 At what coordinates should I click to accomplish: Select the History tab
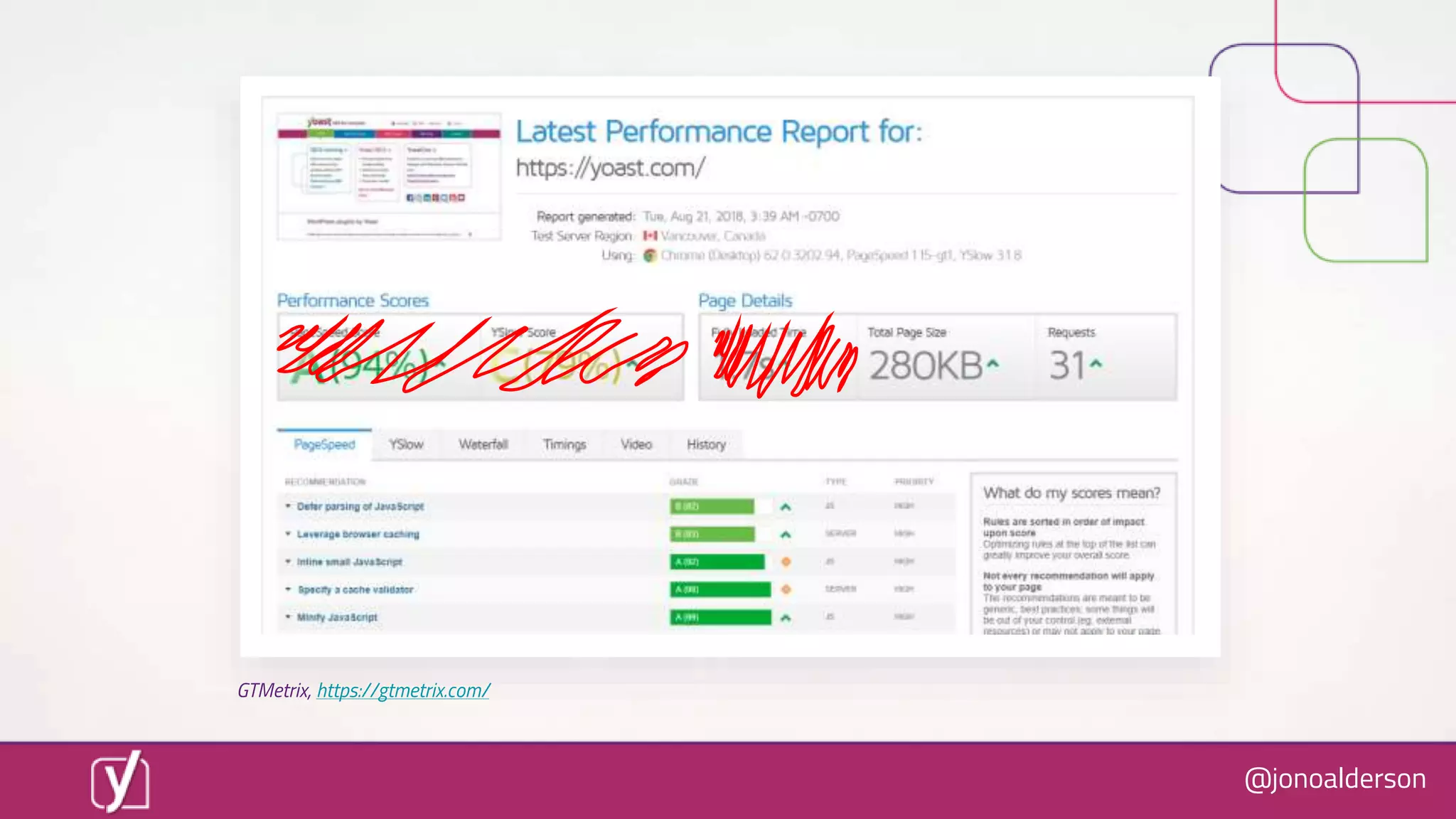point(706,444)
